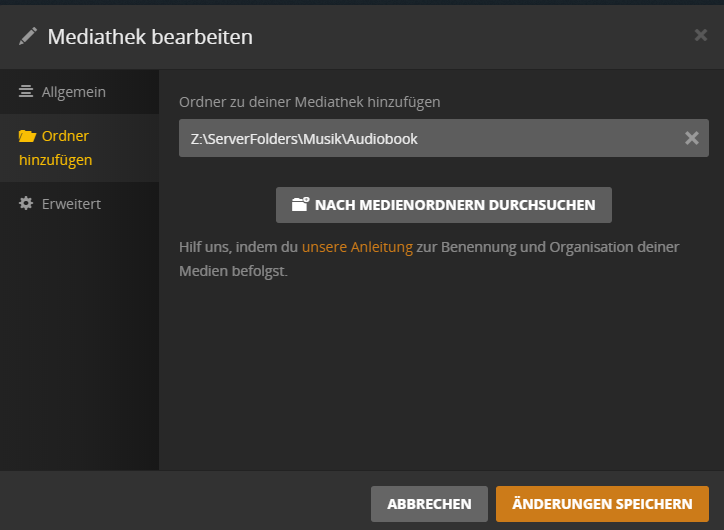Click the Audiobook folder path field
The height and width of the screenshot is (530, 724).
click(444, 138)
